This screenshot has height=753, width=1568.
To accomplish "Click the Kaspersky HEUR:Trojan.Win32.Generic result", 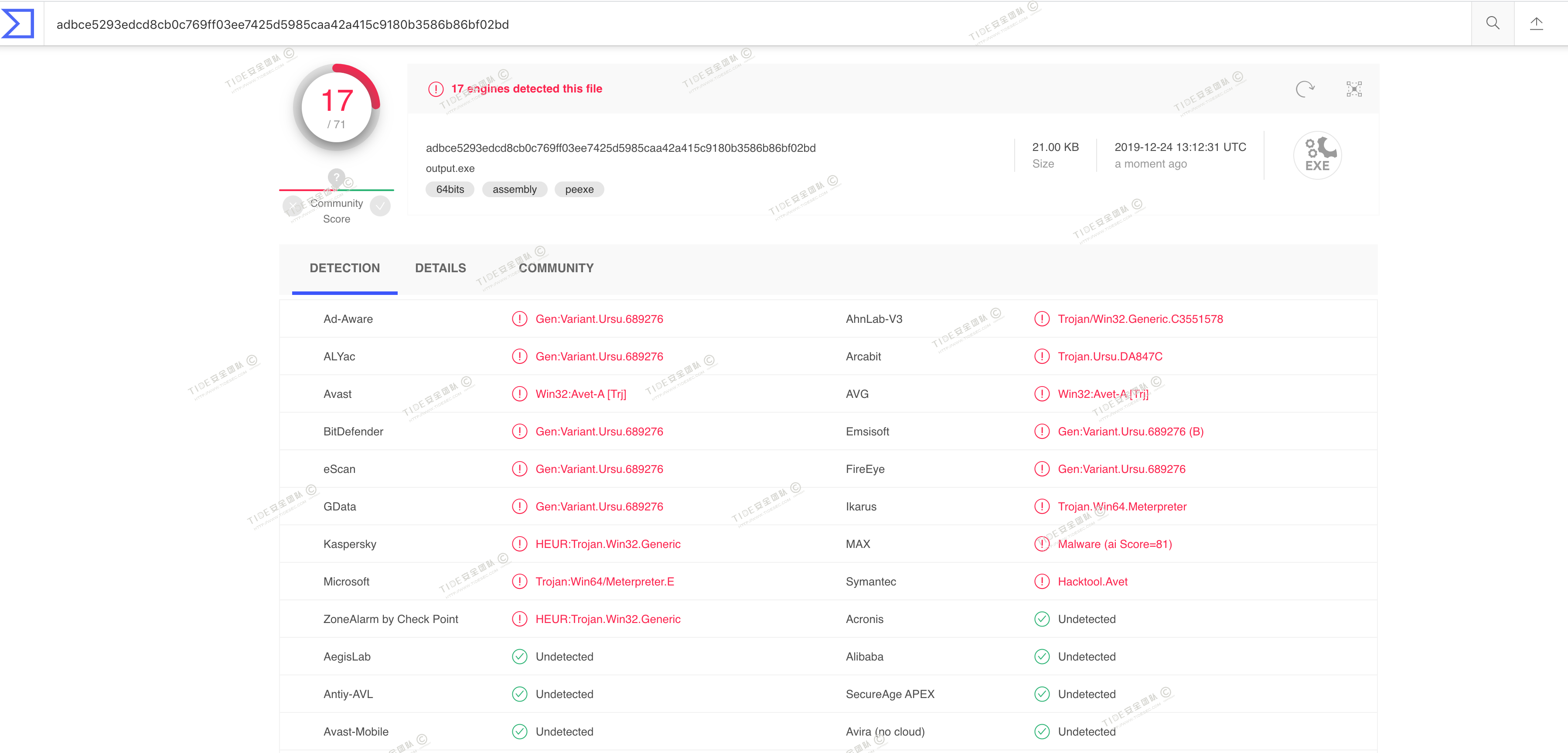I will coord(607,544).
